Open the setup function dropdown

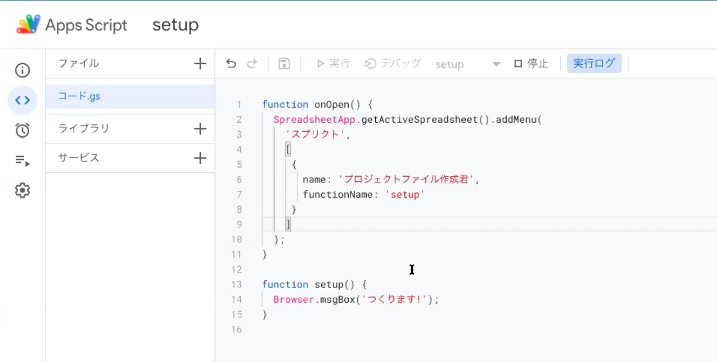(x=468, y=64)
